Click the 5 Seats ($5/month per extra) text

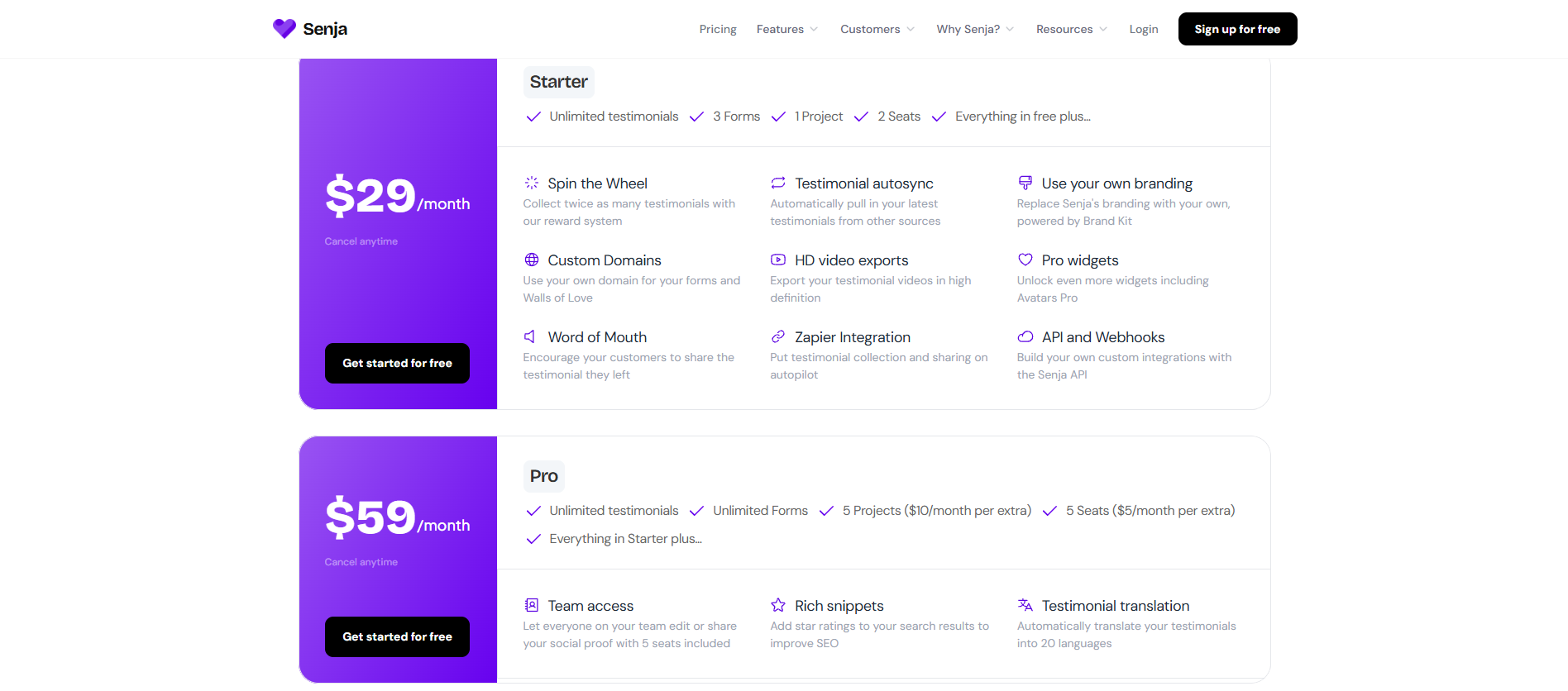pyautogui.click(x=1150, y=511)
